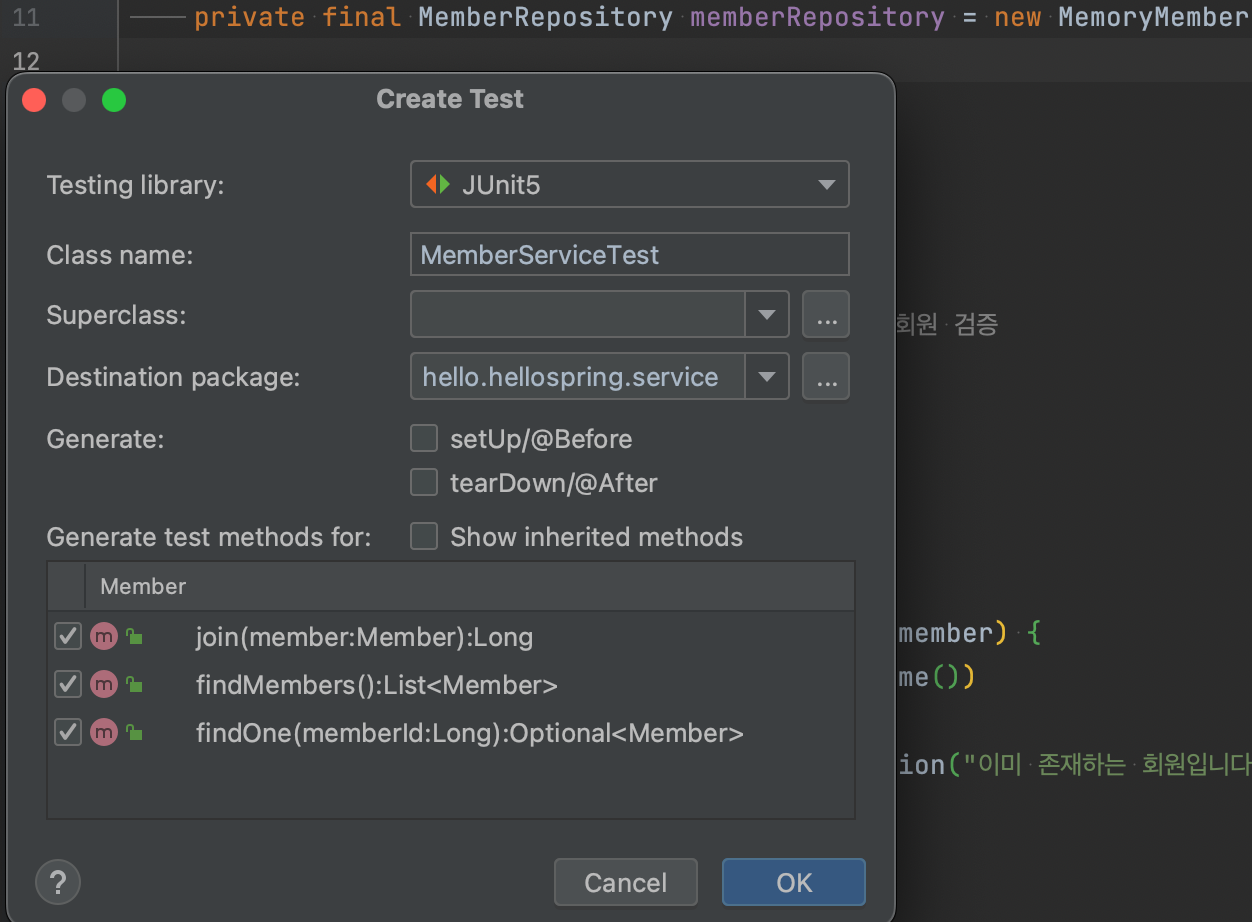The image size is (1252, 922).
Task: Browse for Superclass with ellipsis button
Action: coord(826,315)
